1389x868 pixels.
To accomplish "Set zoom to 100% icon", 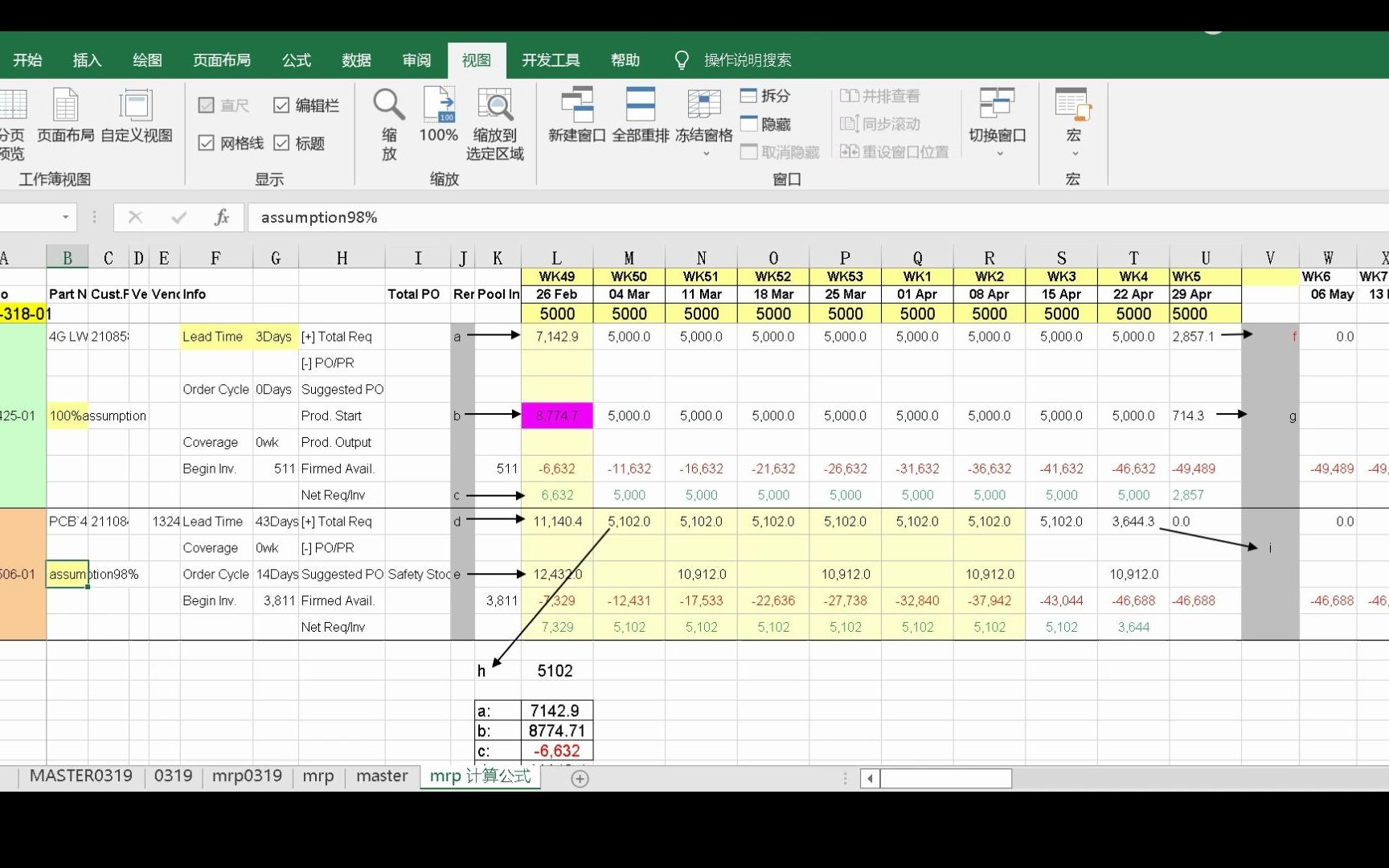I will [x=439, y=104].
